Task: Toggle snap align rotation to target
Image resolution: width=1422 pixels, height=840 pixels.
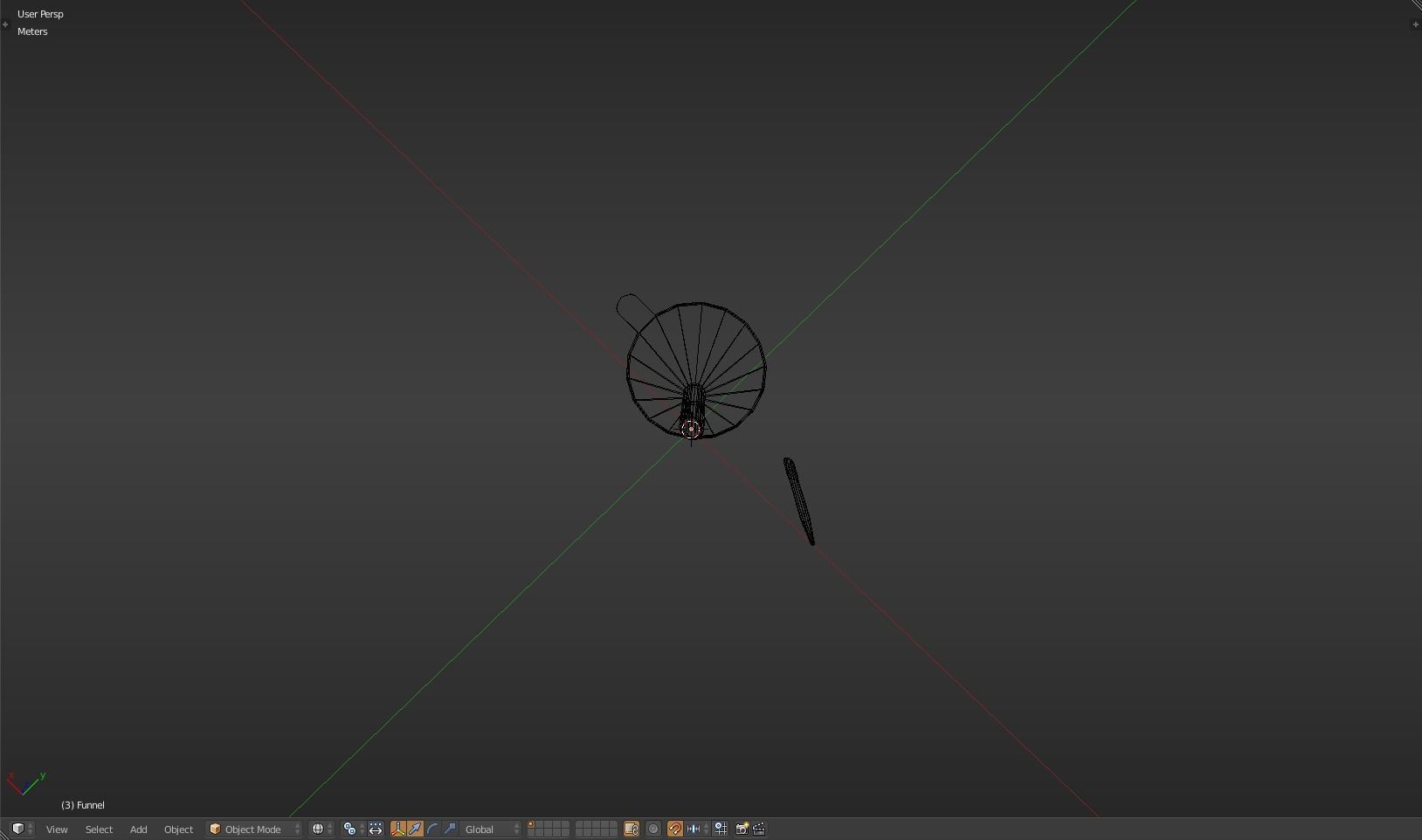Action: point(721,829)
